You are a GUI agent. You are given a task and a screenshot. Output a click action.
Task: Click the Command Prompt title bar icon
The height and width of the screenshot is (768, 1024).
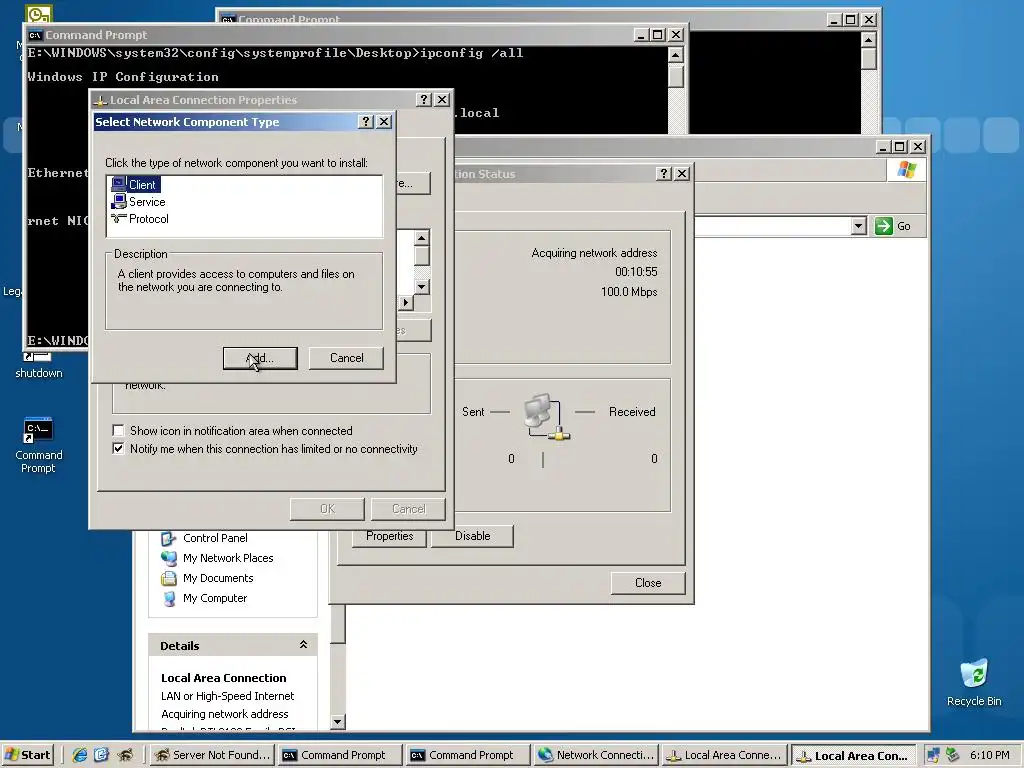pos(35,35)
